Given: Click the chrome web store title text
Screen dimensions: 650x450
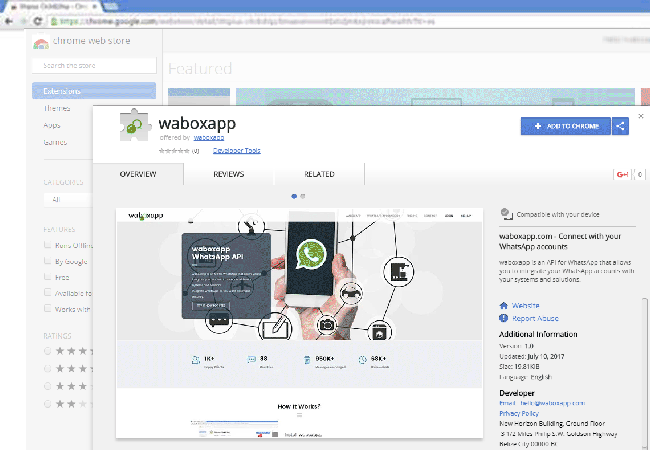Looking at the screenshot, I should click(x=92, y=41).
